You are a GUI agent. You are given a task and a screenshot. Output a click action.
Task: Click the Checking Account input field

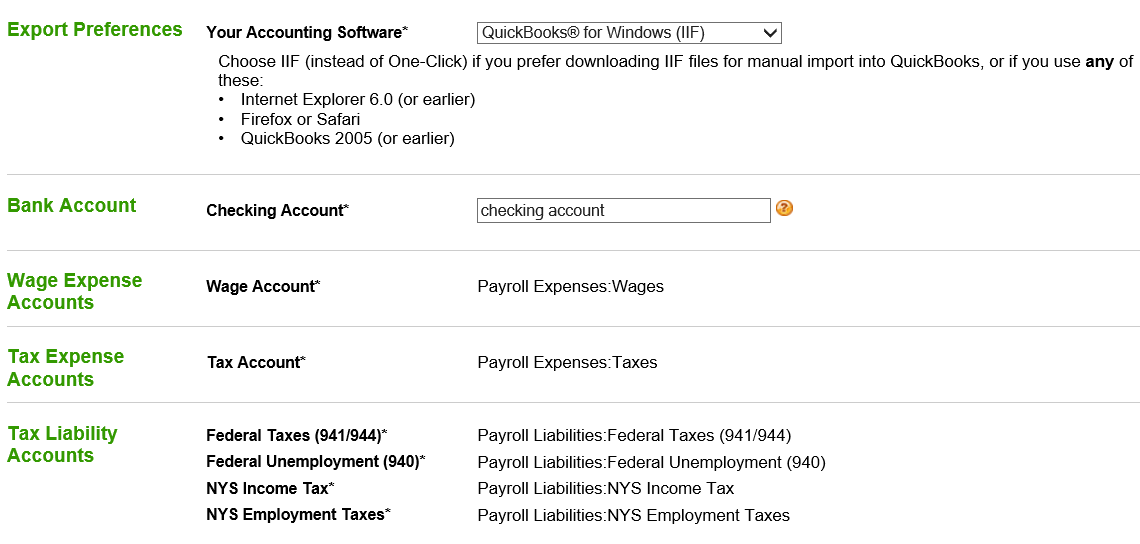click(x=623, y=210)
